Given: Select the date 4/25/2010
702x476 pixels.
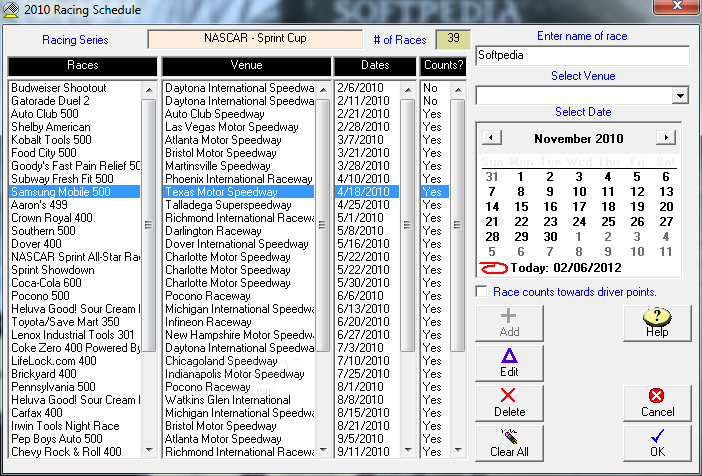Looking at the screenshot, I should [x=367, y=205].
